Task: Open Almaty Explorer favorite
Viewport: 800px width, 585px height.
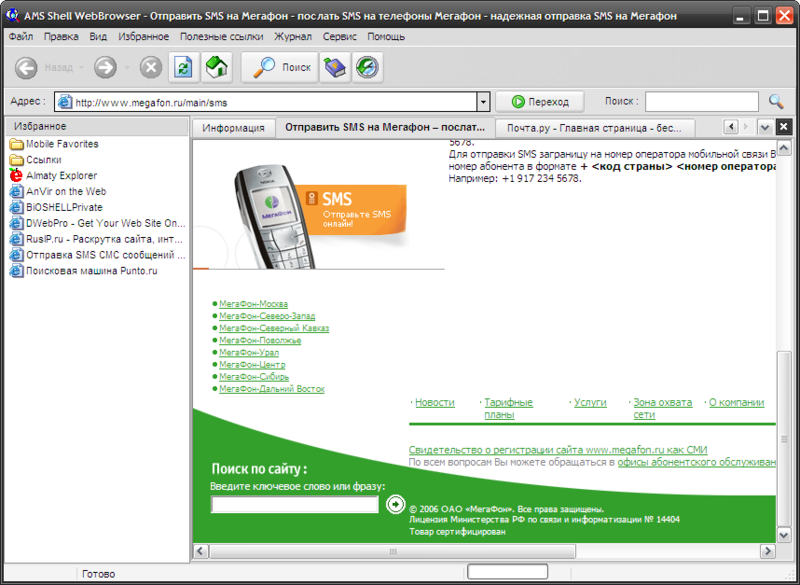Action: click(x=54, y=175)
